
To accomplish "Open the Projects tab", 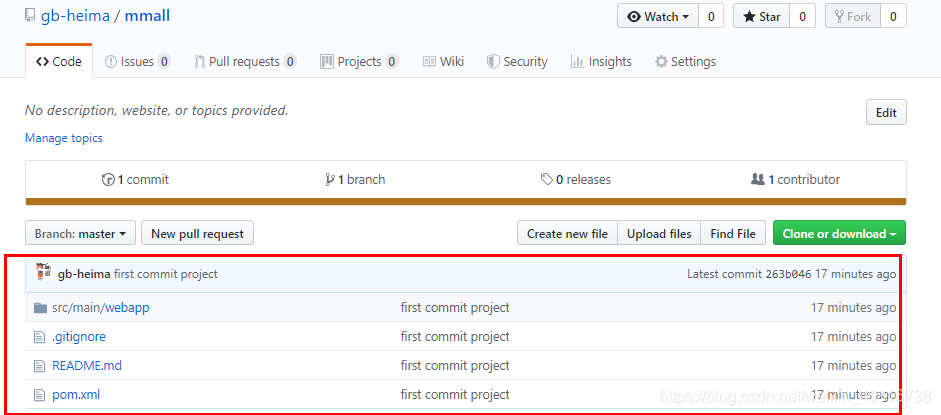I will 359,61.
